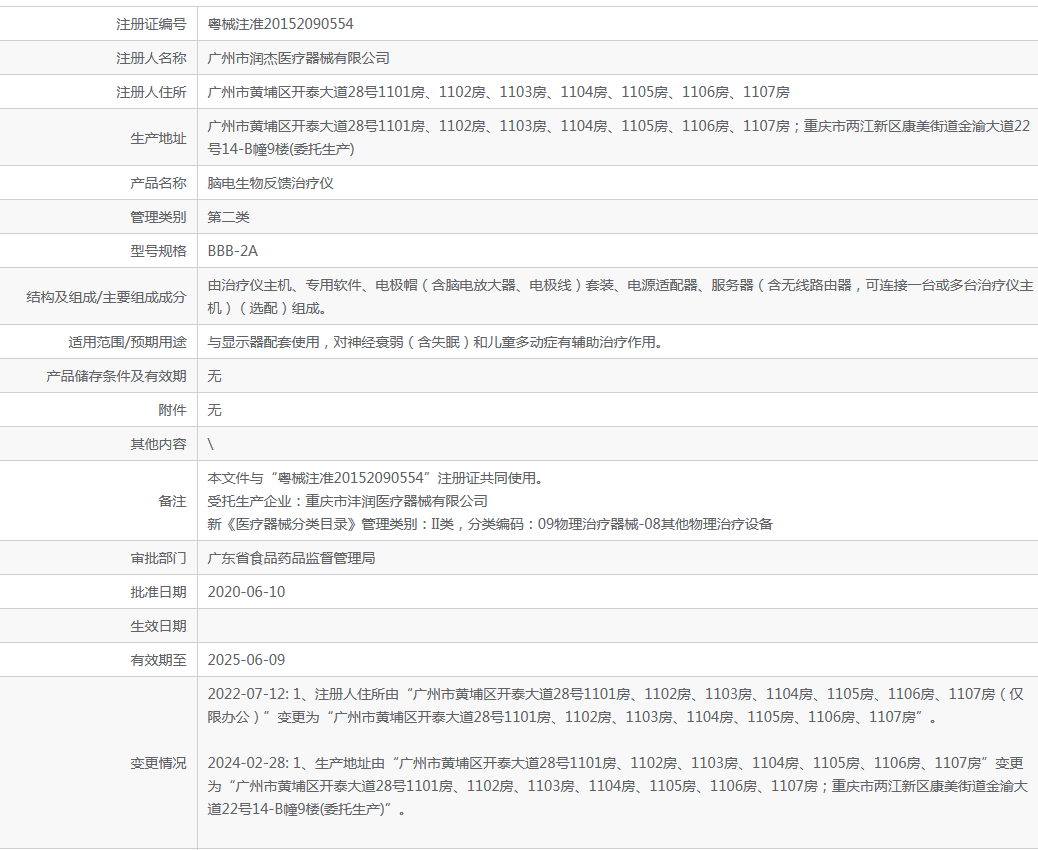Select the product name 脑电生物反馈治疗仪
This screenshot has width=1038, height=850.
click(x=271, y=183)
